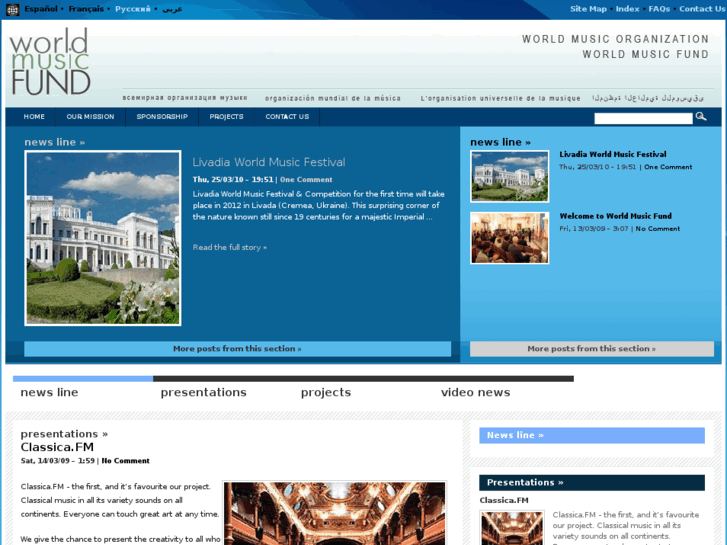727x545 pixels.
Task: Open One Comment in the light blue panel
Action: tap(668, 167)
